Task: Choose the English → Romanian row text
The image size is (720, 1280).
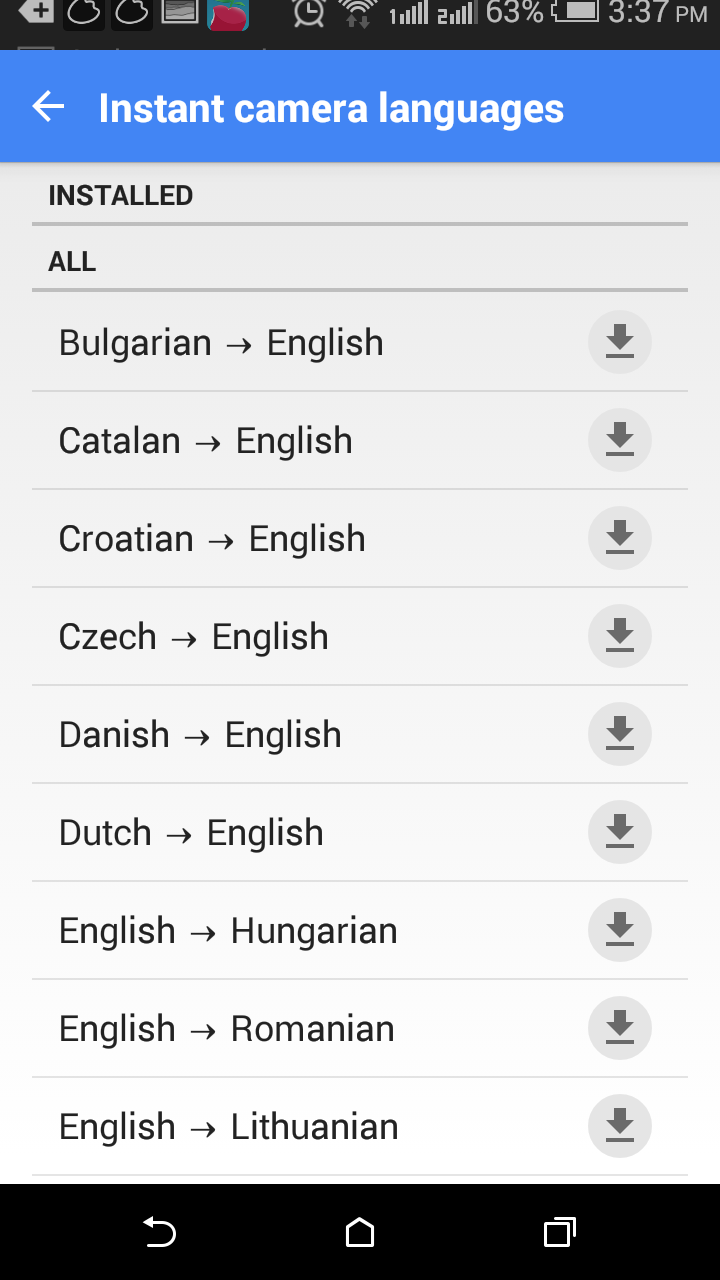Action: point(227,1029)
